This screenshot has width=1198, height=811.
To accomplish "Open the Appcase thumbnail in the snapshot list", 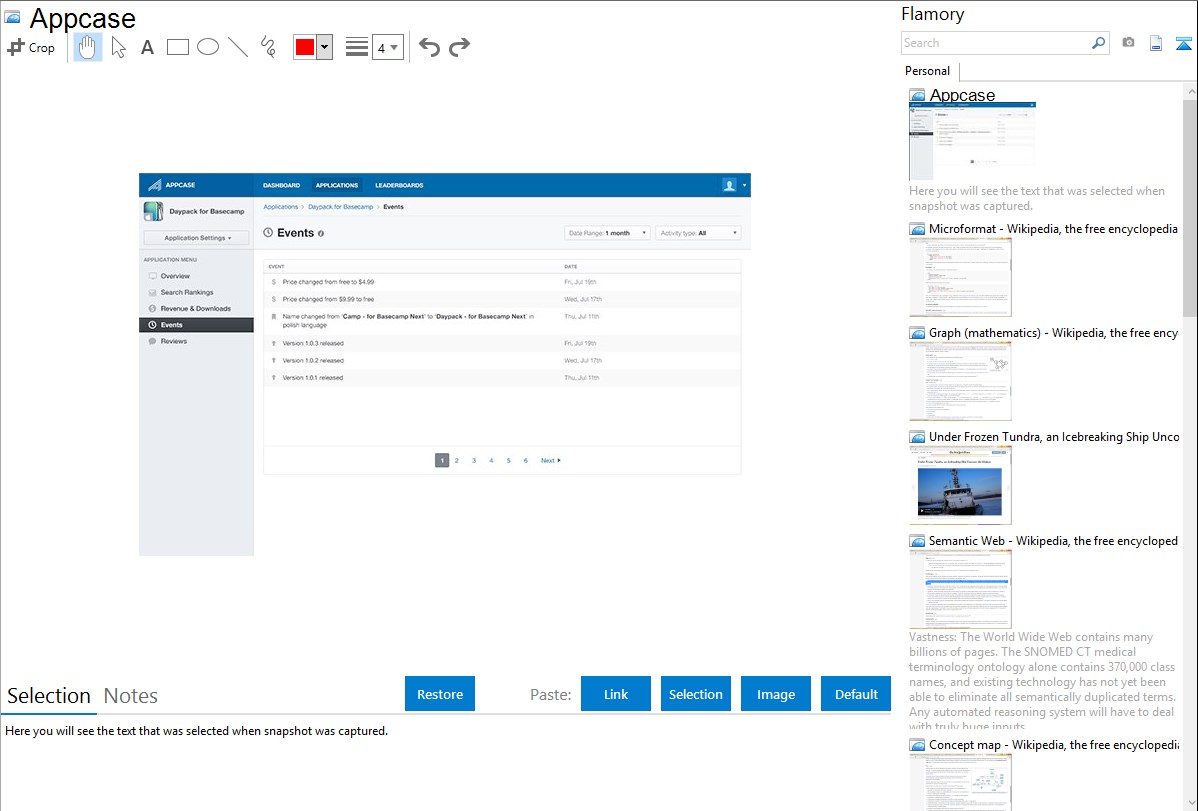I will pos(973,142).
